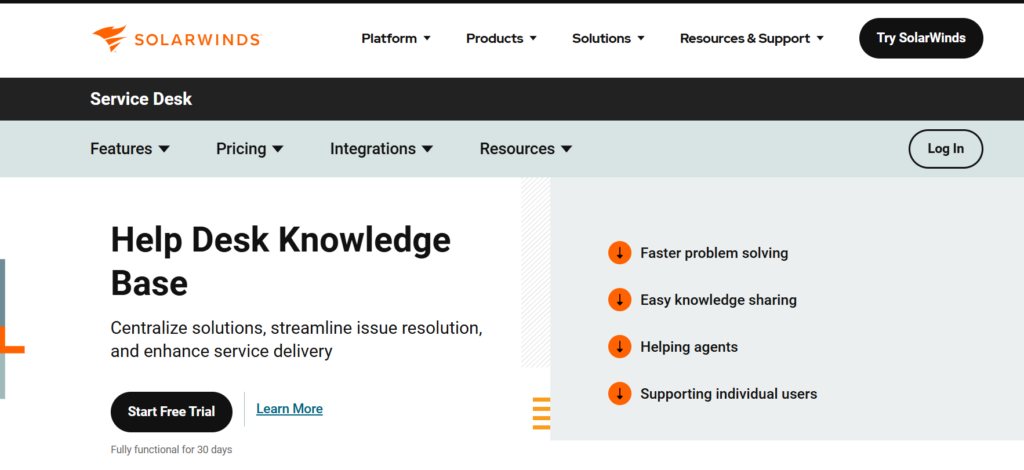1024x470 pixels.
Task: Click the arrow icon beside Faster problem solving
Action: click(x=619, y=253)
